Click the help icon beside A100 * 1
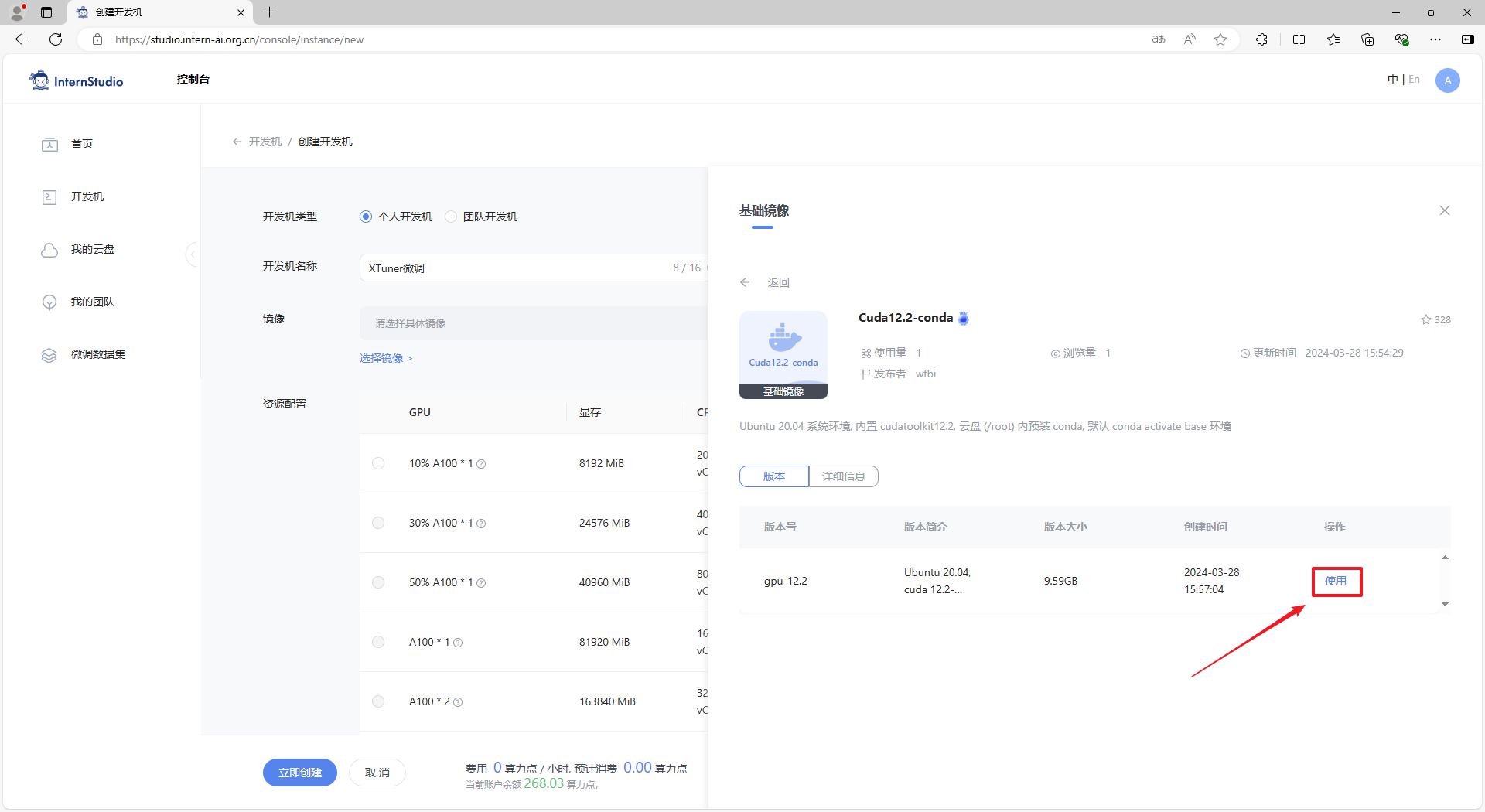The width and height of the screenshot is (1485, 812). point(458,643)
